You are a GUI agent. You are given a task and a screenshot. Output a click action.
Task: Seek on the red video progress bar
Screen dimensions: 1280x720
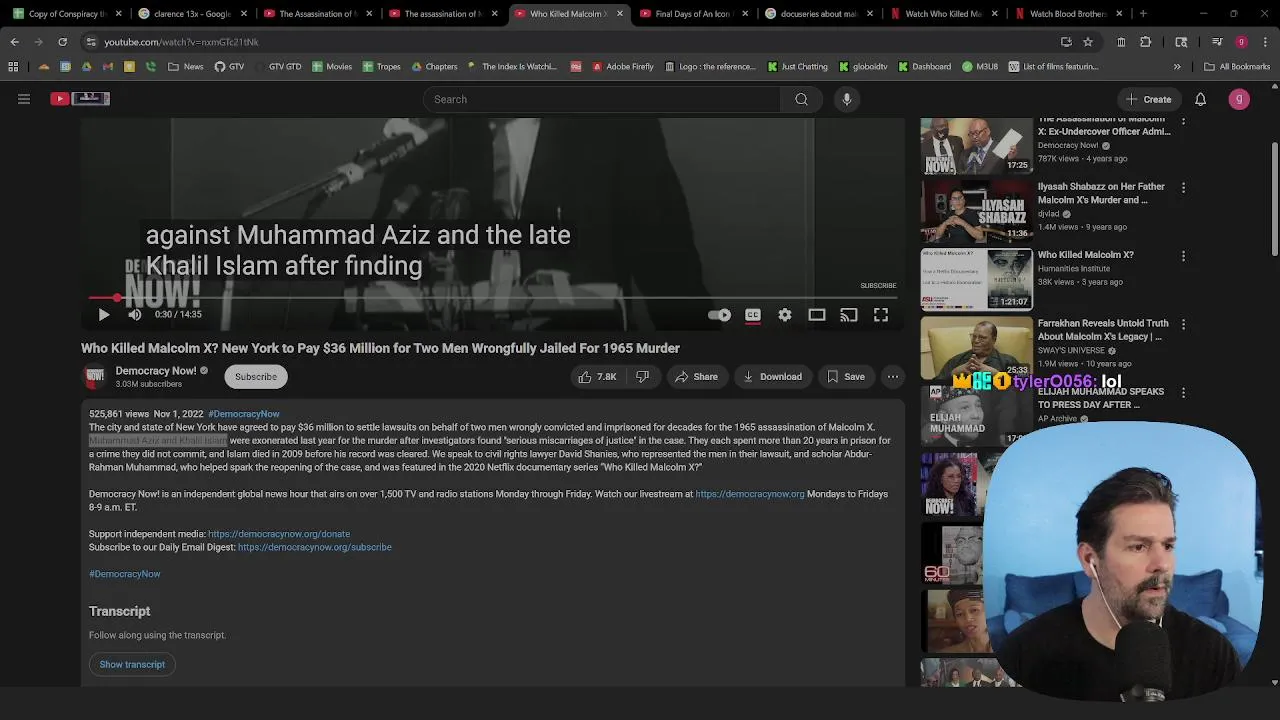tap(492, 298)
